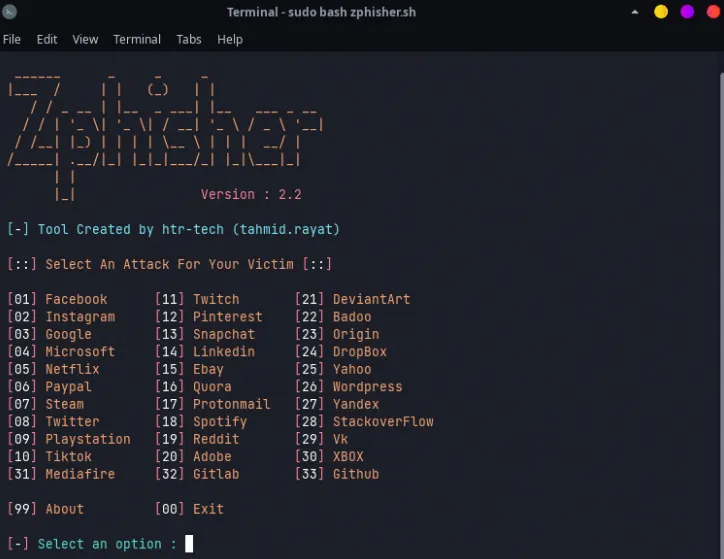This screenshot has height=559, width=724.
Task: Click the '[32] Gitlab' entry
Action: click(197, 474)
